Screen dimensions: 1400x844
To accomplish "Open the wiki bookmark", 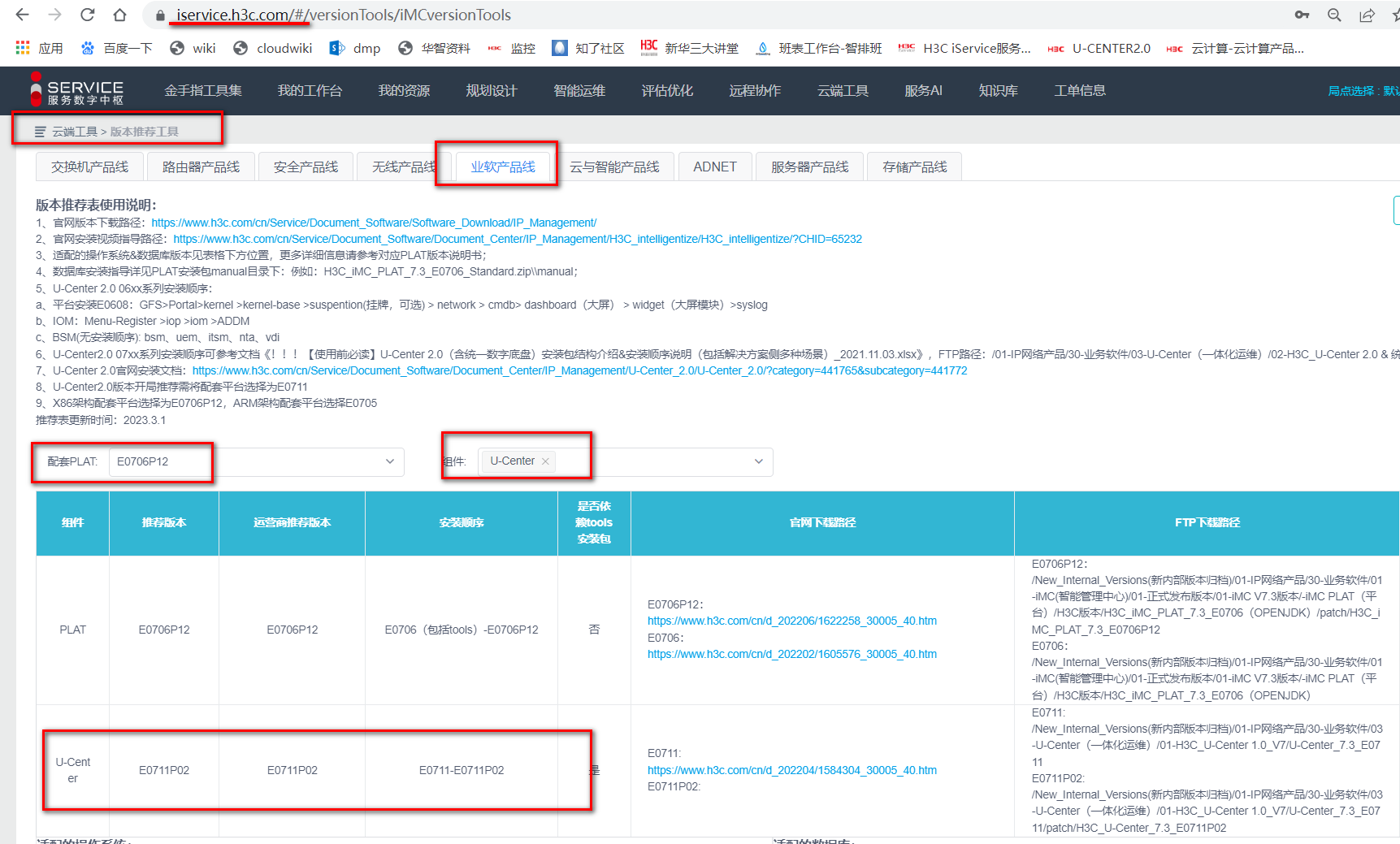I will tap(193, 48).
